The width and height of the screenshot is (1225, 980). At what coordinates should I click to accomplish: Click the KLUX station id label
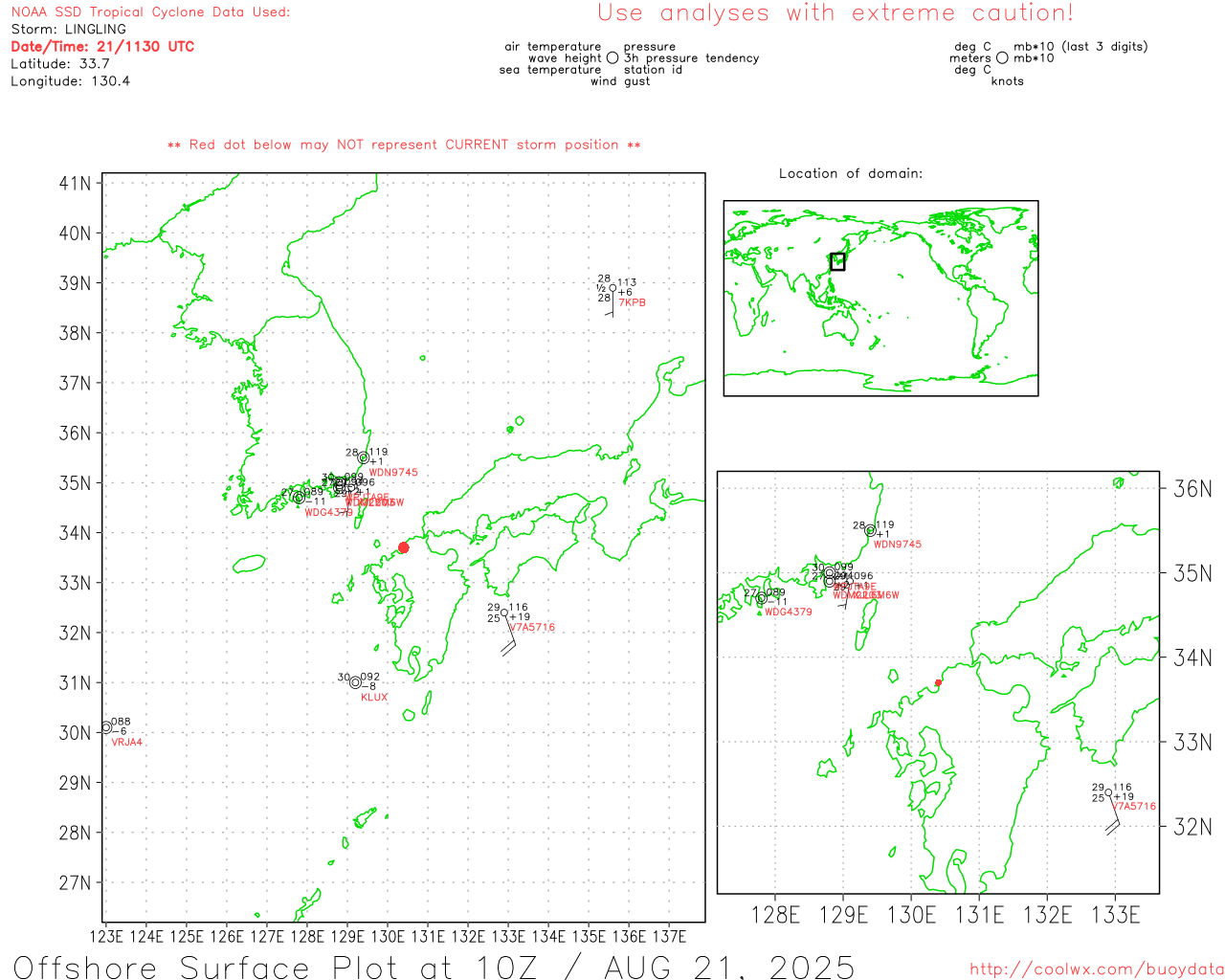tap(374, 697)
